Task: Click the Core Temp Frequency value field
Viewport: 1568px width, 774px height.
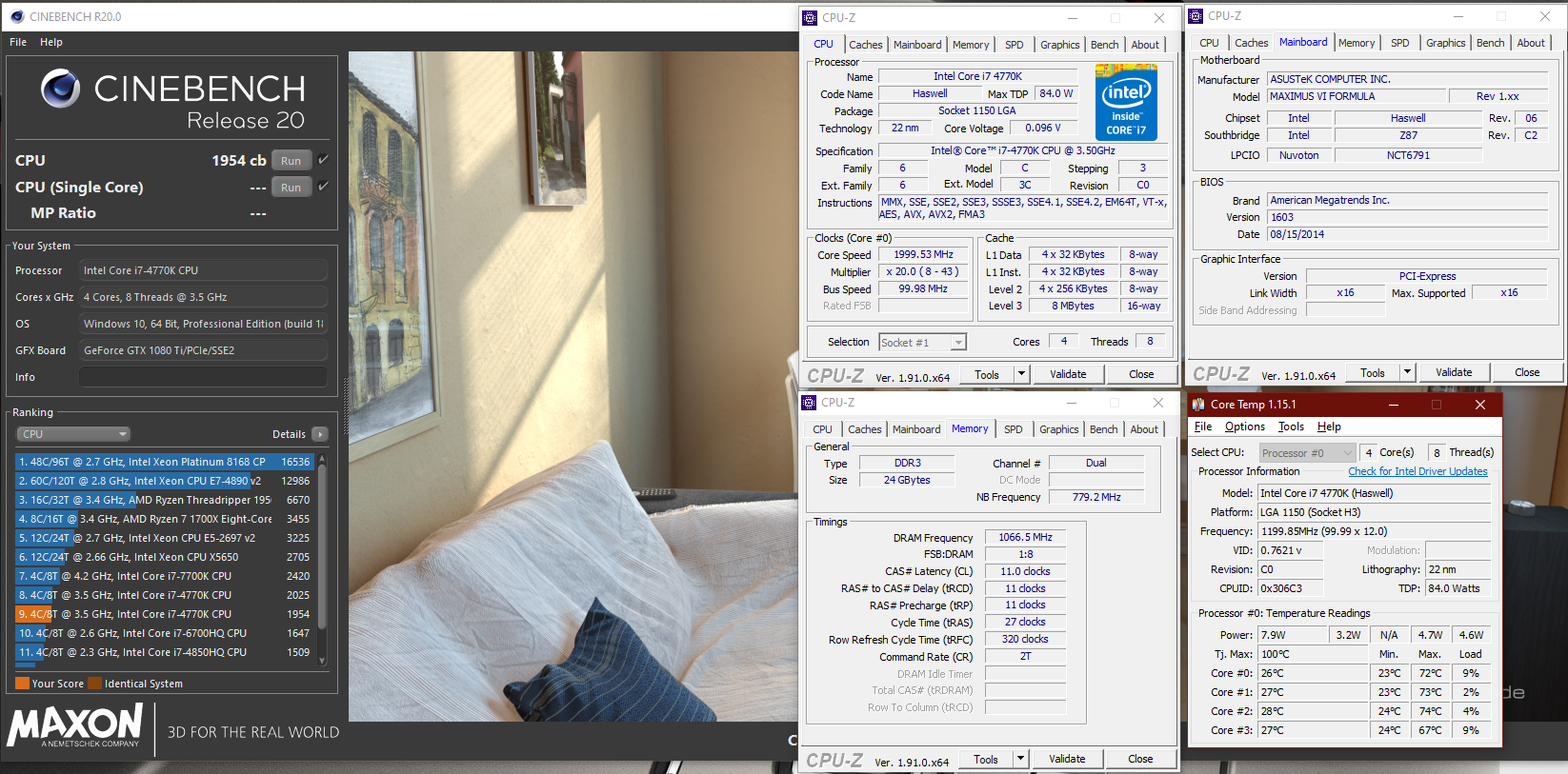Action: click(x=1374, y=531)
